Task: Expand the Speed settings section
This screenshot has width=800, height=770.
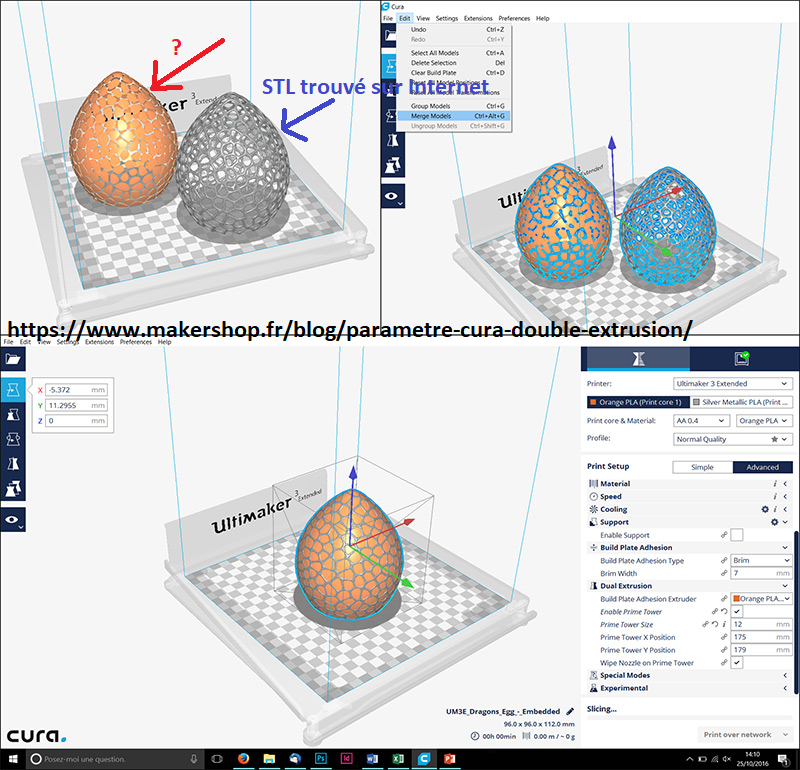Action: point(689,496)
